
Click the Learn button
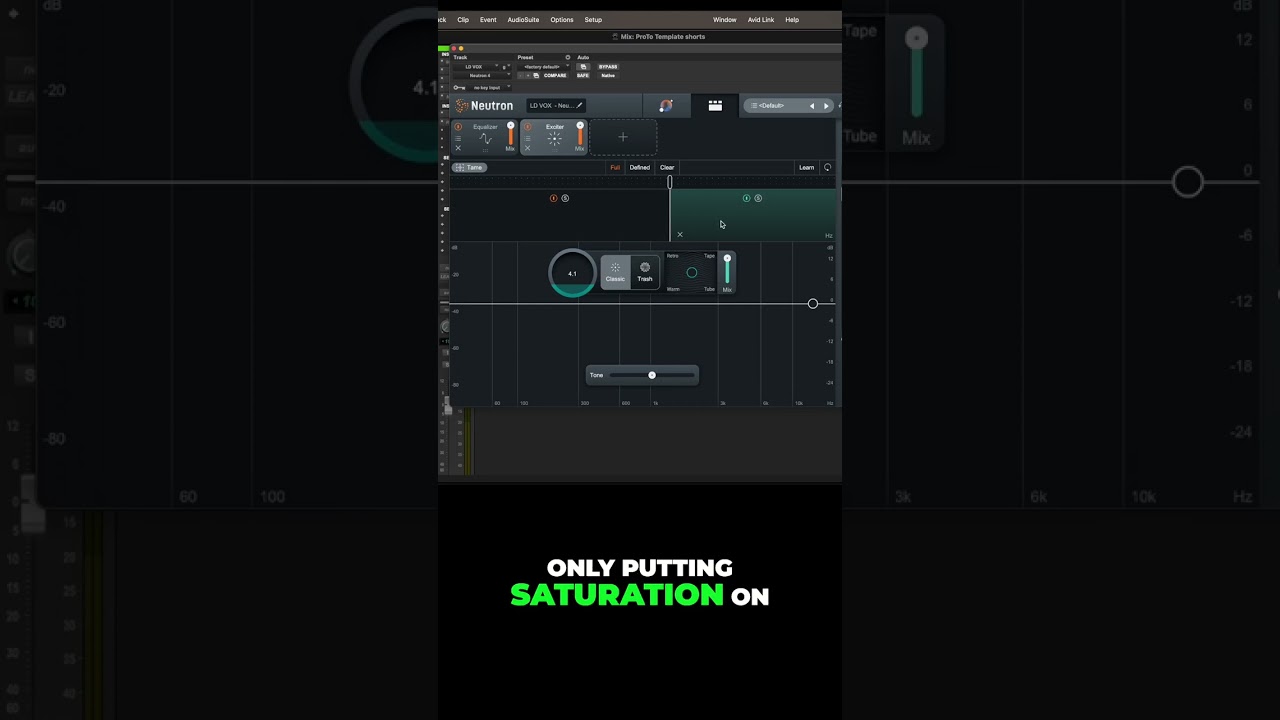pos(806,168)
